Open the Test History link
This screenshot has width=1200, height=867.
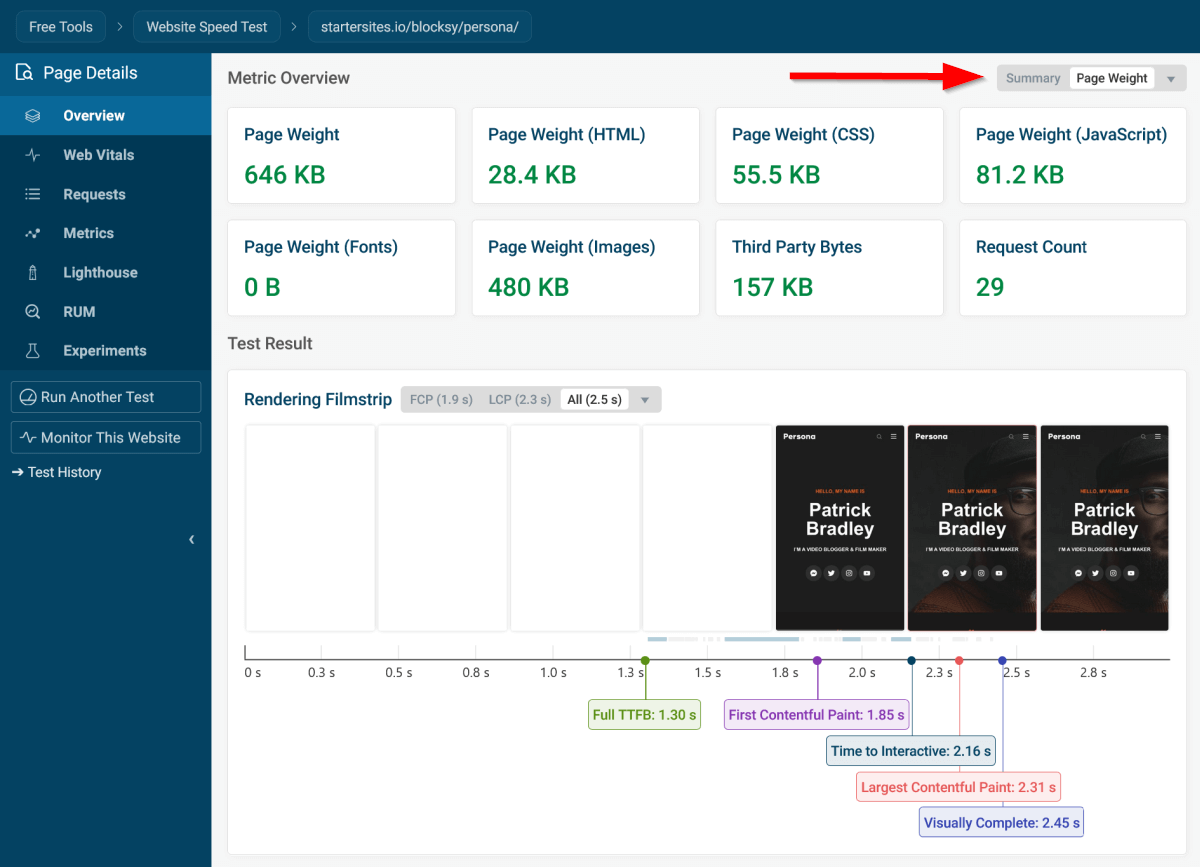coord(57,472)
